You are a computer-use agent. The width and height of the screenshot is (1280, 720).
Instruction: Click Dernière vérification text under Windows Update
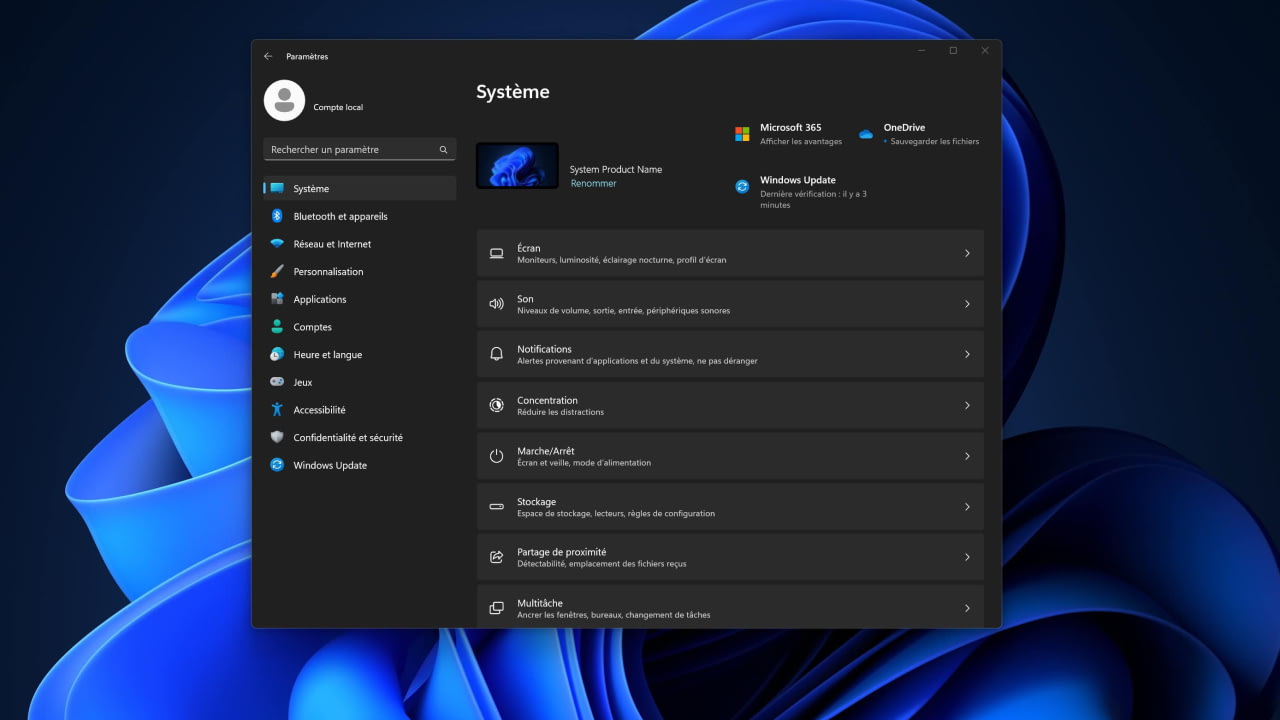click(813, 199)
